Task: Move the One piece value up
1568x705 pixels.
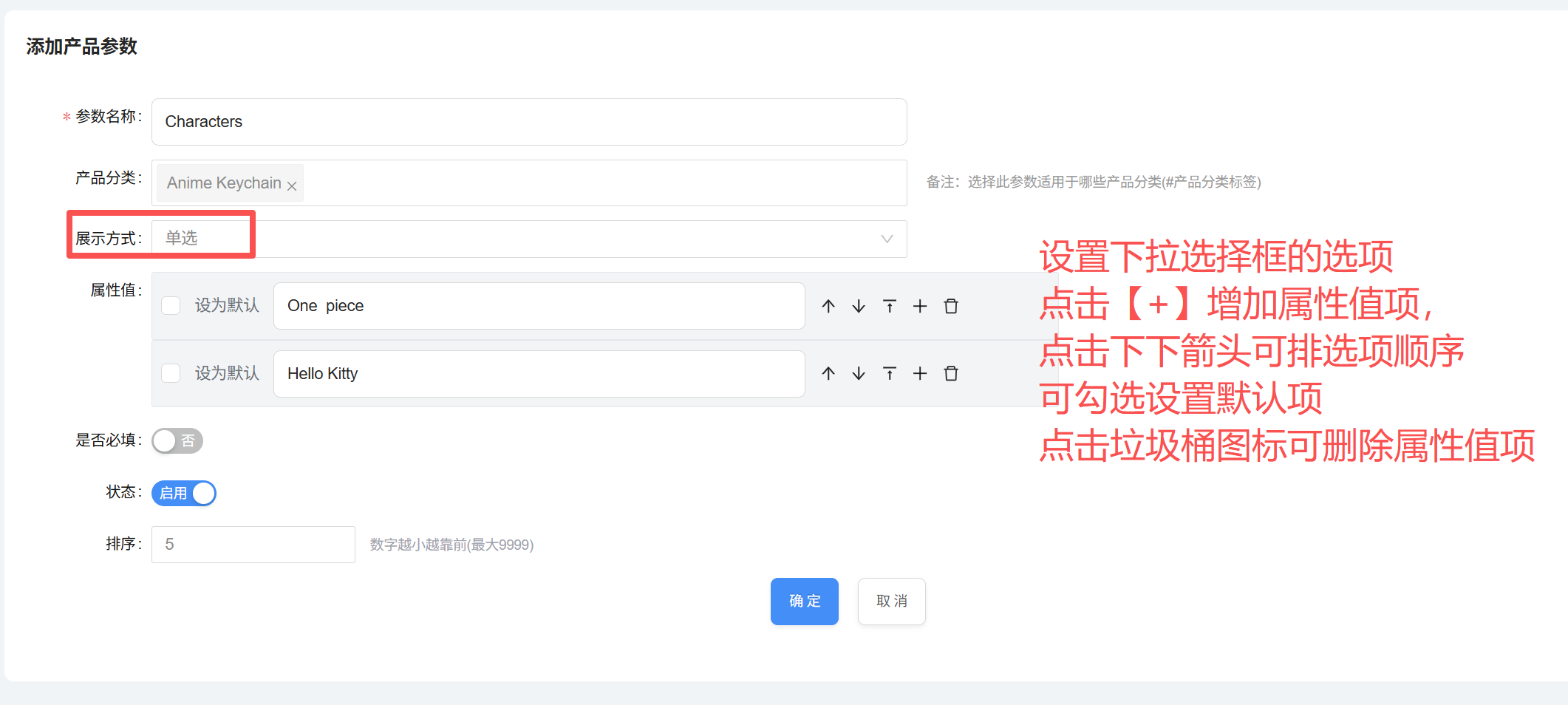Action: (x=828, y=305)
